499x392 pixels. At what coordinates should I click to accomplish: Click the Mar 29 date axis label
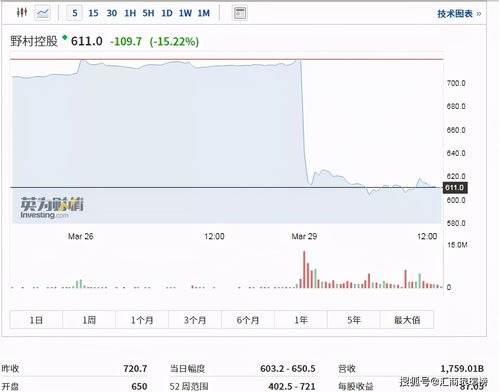pos(304,236)
